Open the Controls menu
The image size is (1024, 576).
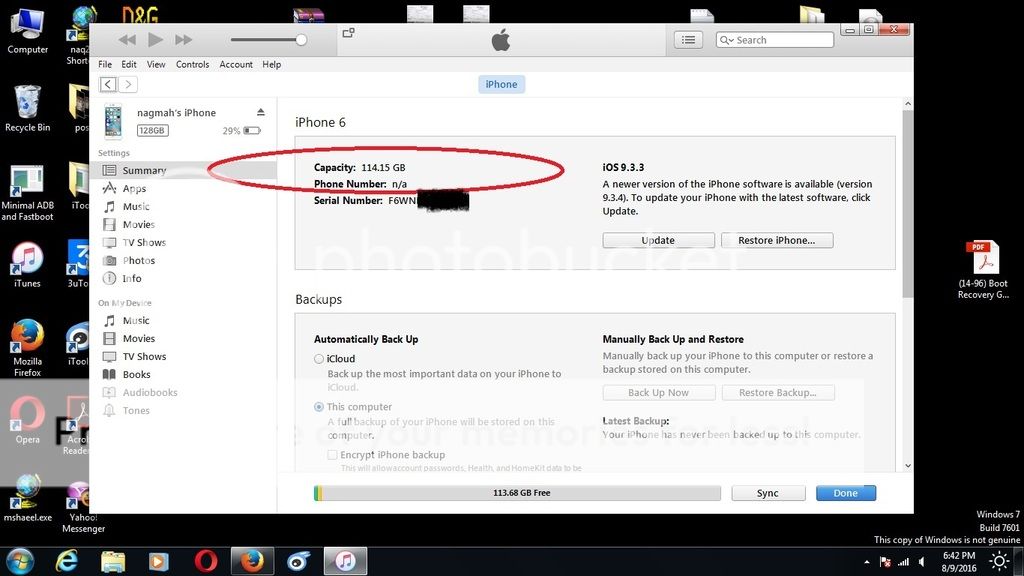tap(192, 64)
